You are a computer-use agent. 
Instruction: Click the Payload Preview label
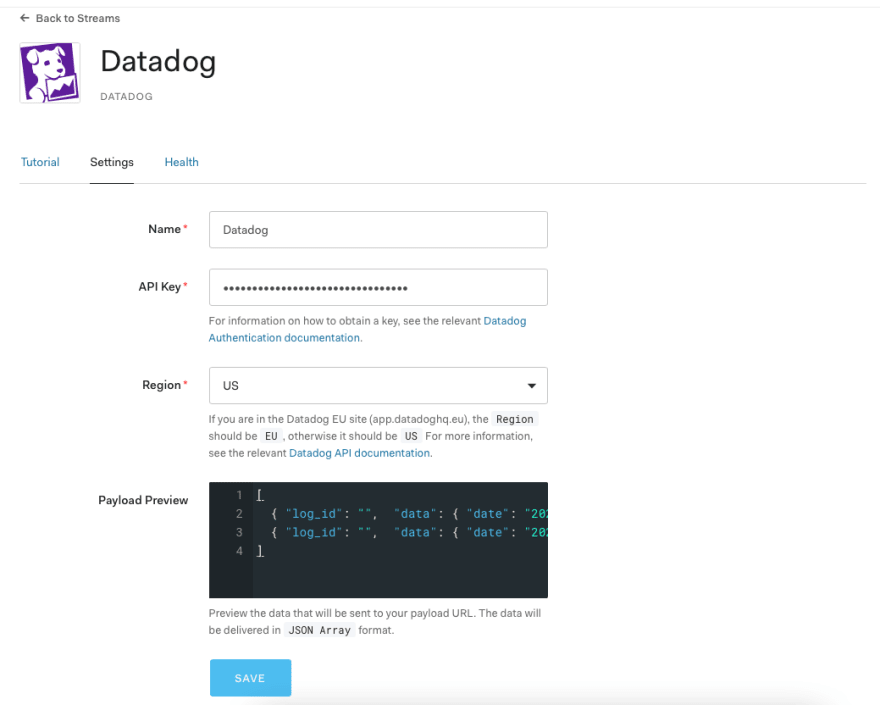pos(143,500)
